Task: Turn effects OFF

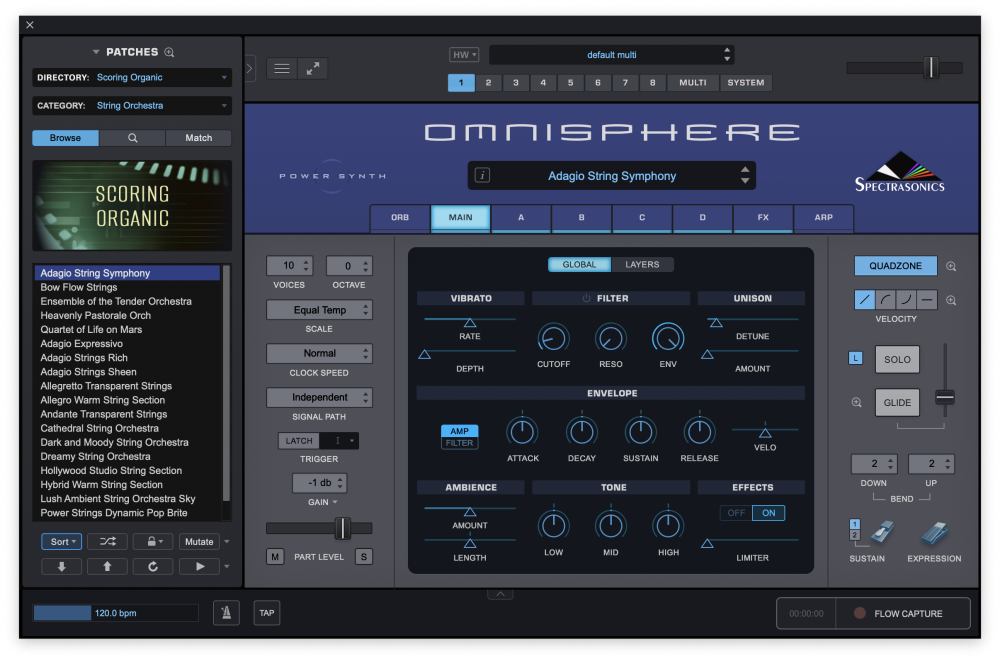Action: point(736,513)
